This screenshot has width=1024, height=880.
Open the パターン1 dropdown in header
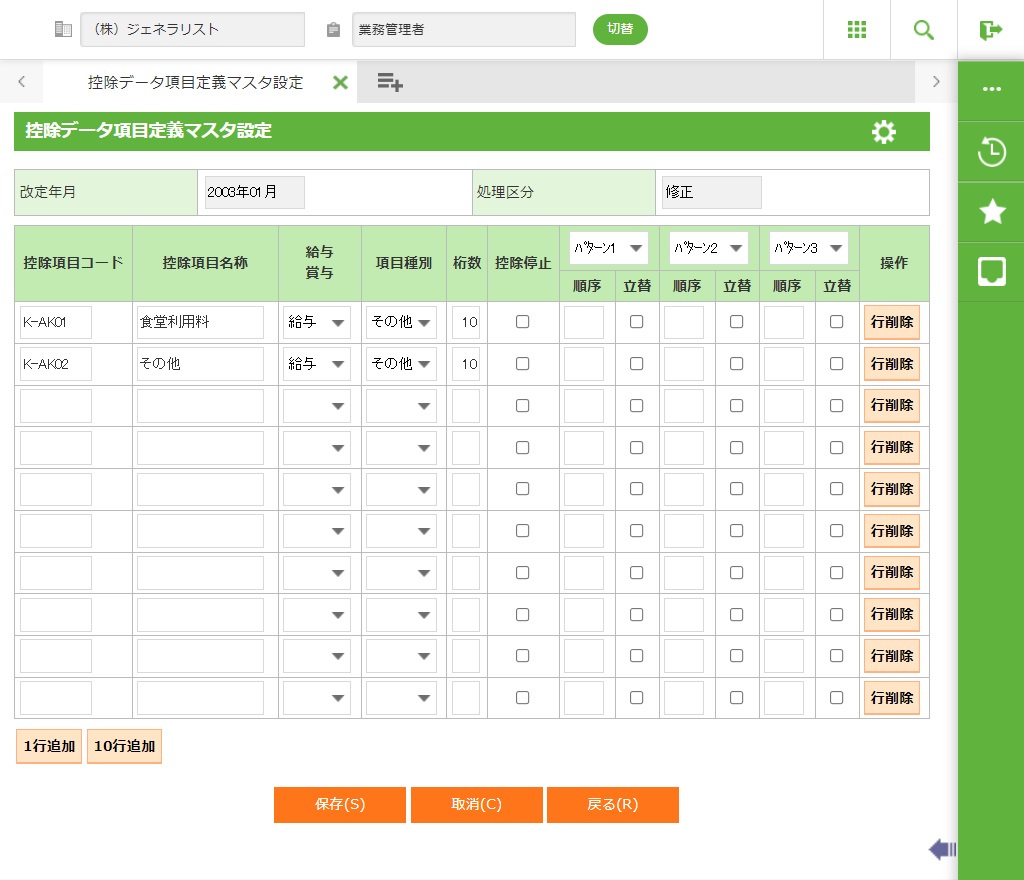tap(609, 248)
